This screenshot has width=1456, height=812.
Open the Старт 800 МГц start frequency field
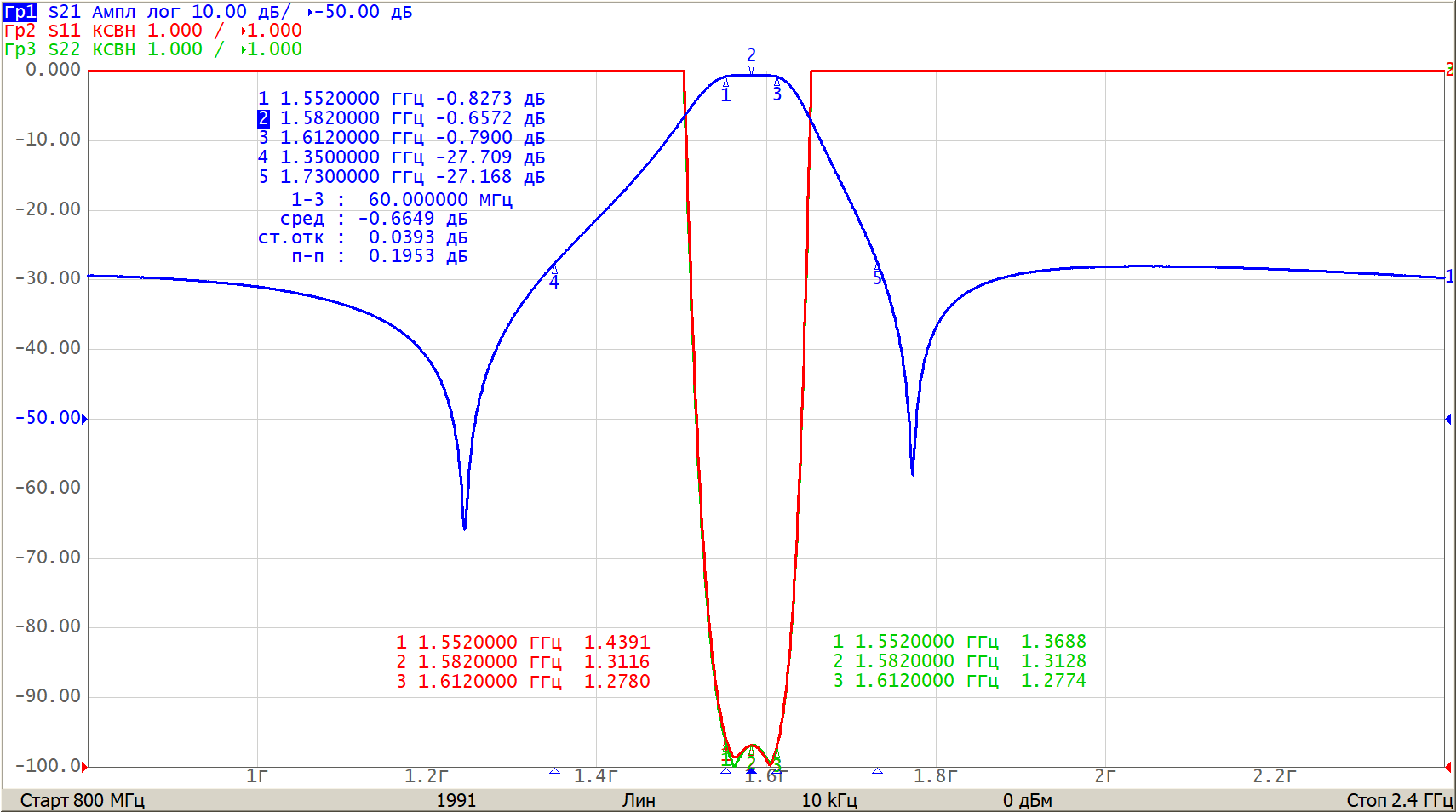pos(83,800)
